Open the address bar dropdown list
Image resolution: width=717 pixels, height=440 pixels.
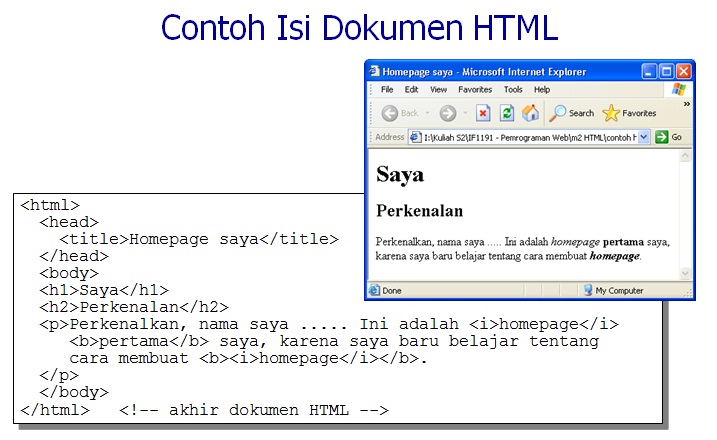point(644,137)
